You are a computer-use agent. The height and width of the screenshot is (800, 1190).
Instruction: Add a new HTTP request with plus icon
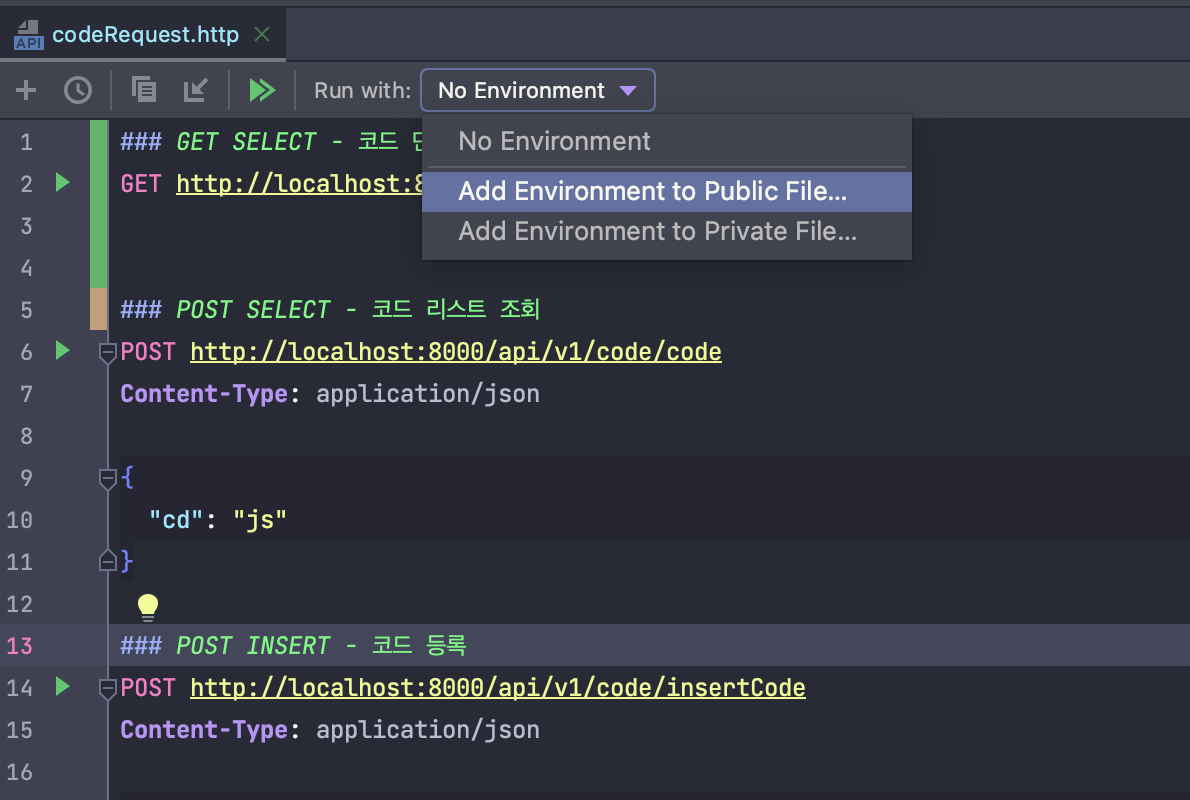pos(26,90)
